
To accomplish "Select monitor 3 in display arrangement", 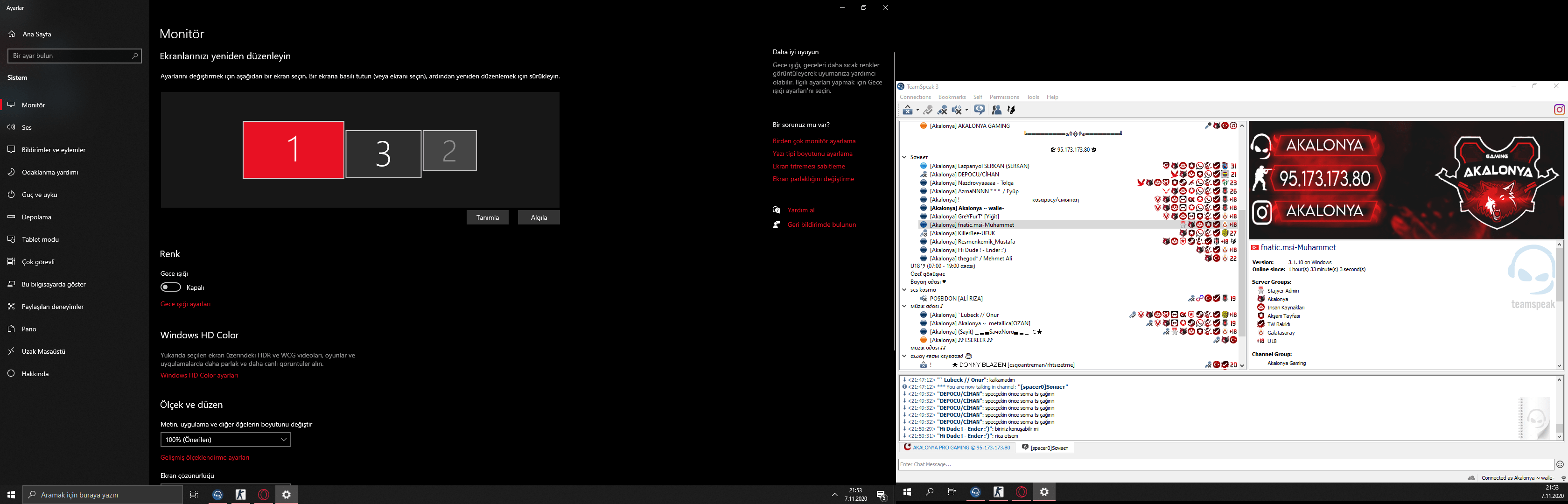I will click(384, 154).
